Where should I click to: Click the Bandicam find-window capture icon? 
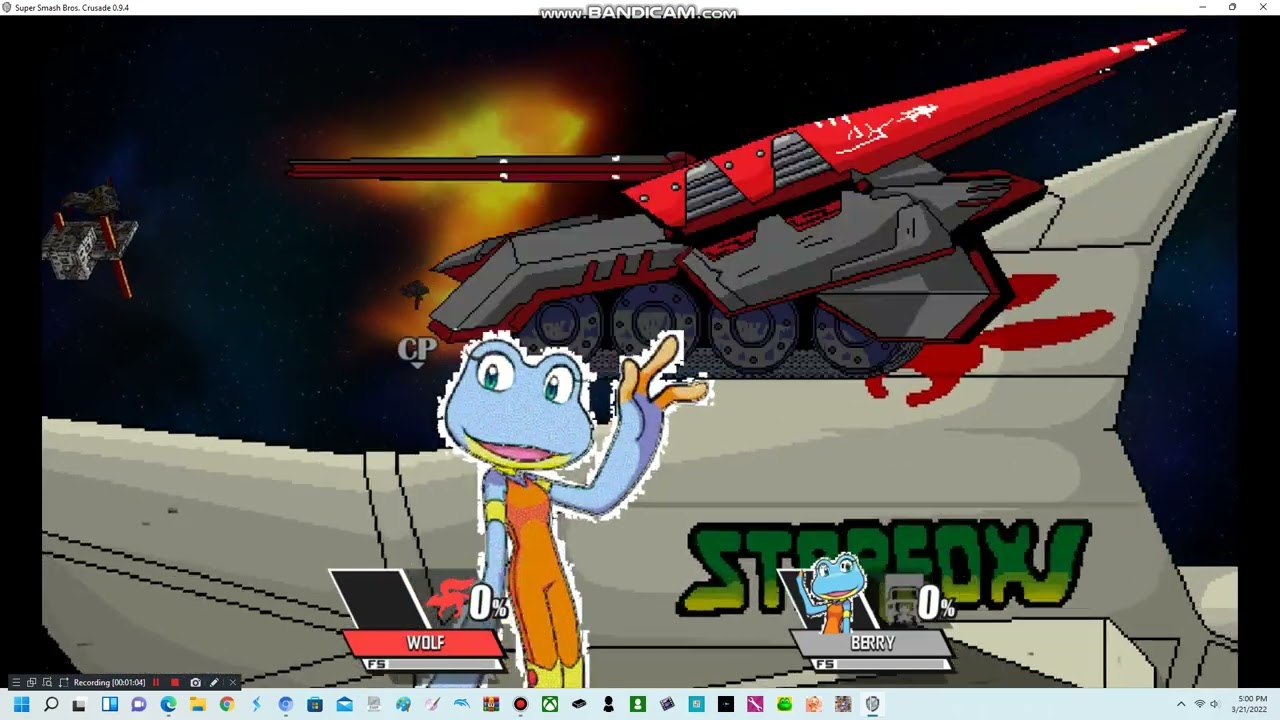tap(48, 682)
